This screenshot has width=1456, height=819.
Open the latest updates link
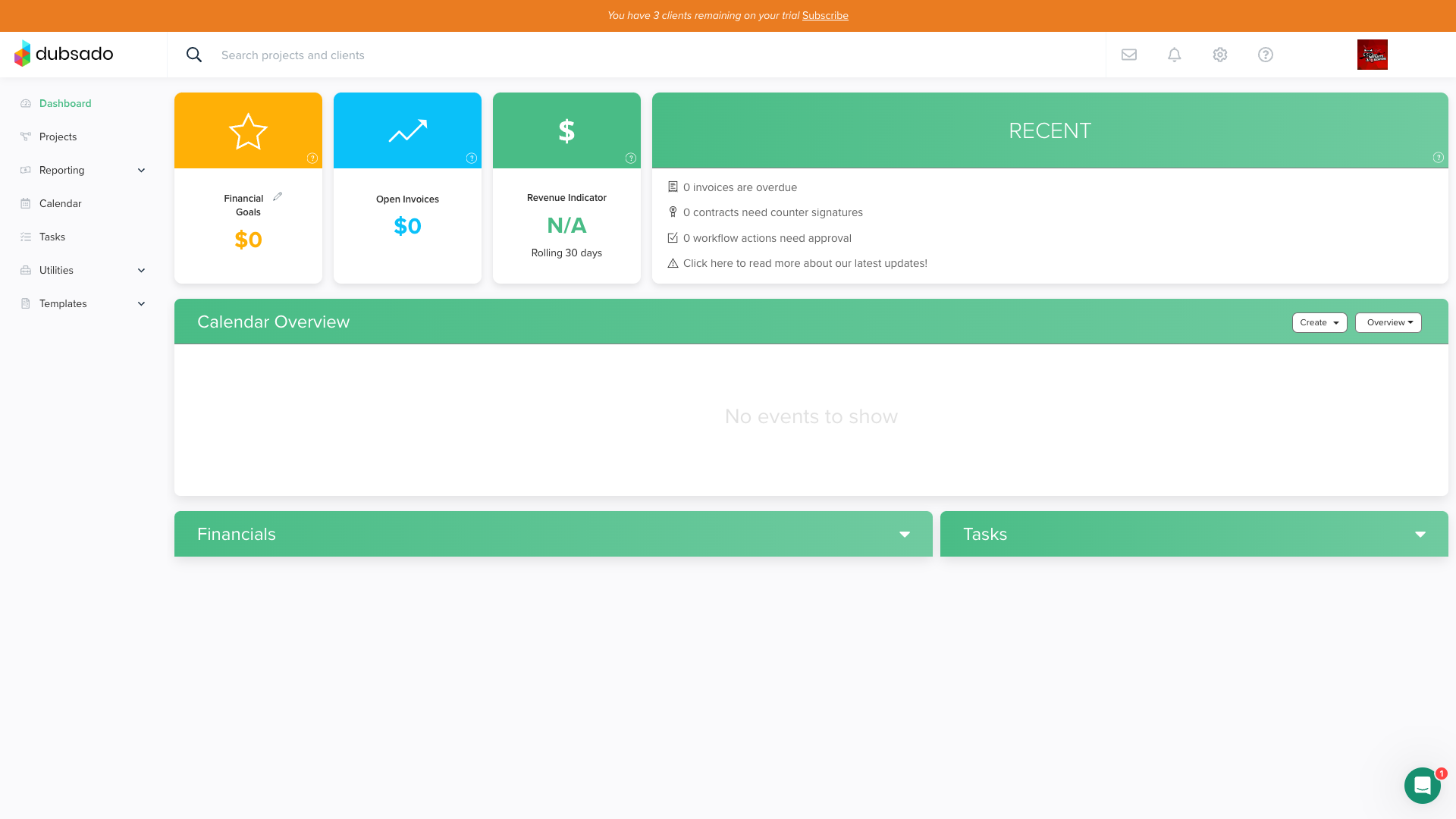(x=805, y=263)
